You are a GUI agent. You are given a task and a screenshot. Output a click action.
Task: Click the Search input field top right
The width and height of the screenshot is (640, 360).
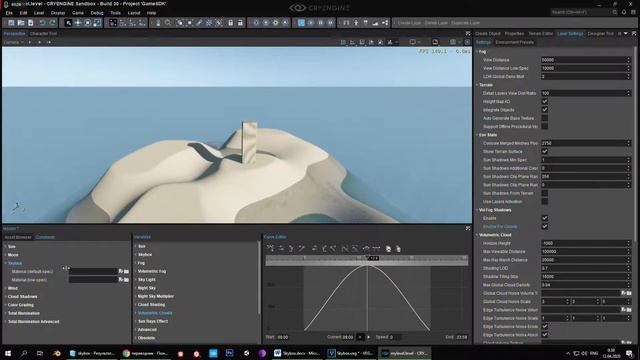[580, 12]
